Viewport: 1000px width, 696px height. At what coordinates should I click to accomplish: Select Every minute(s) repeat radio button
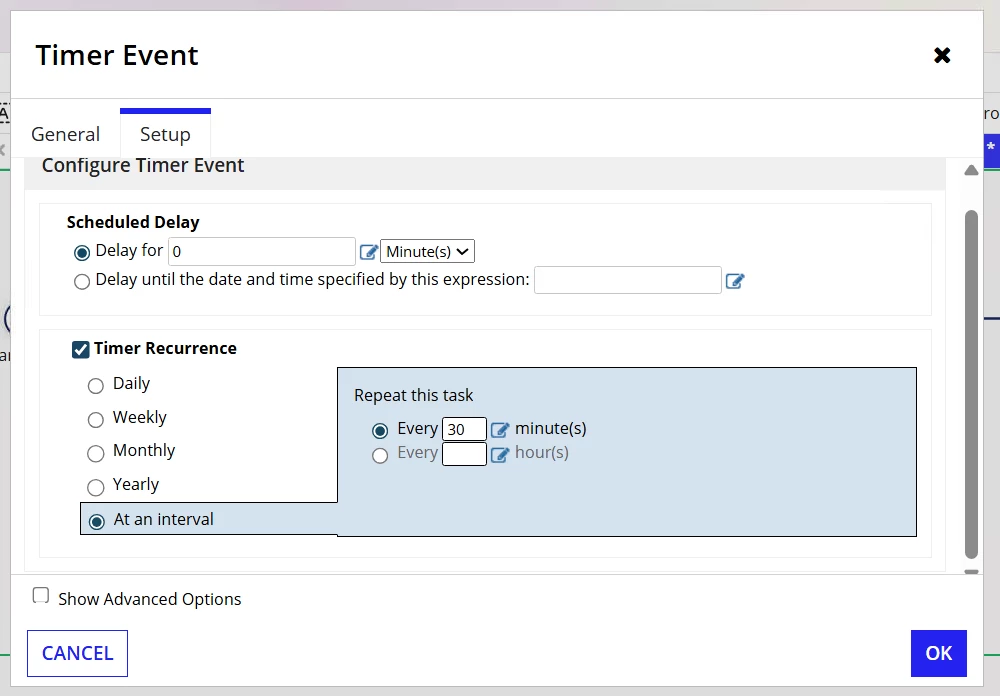click(x=380, y=431)
